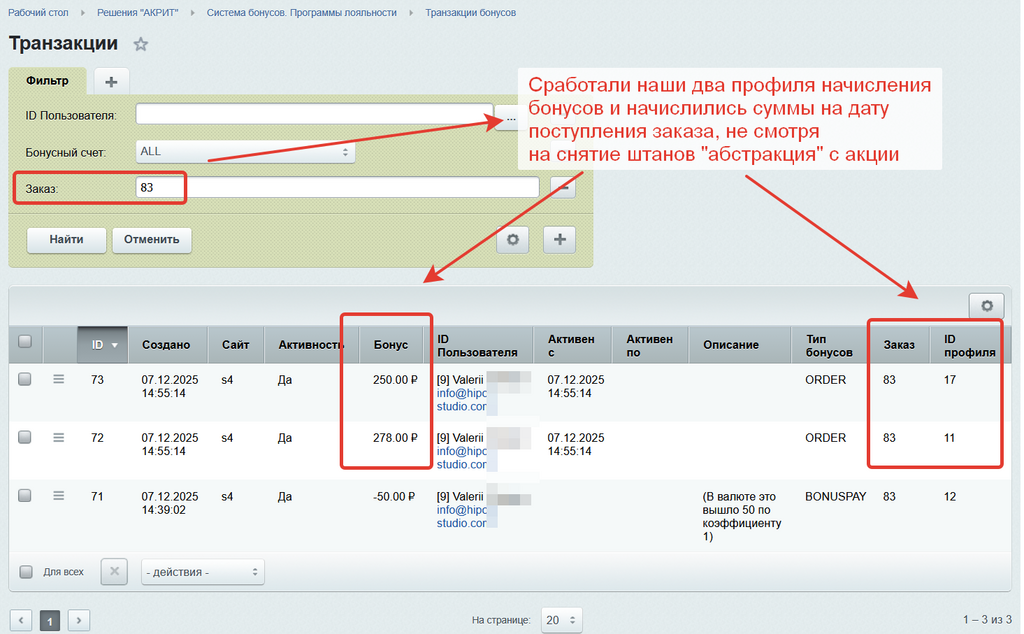The width and height of the screenshot is (1024, 634).
Task: Open row actions menu for transaction 71
Action: pos(59,495)
